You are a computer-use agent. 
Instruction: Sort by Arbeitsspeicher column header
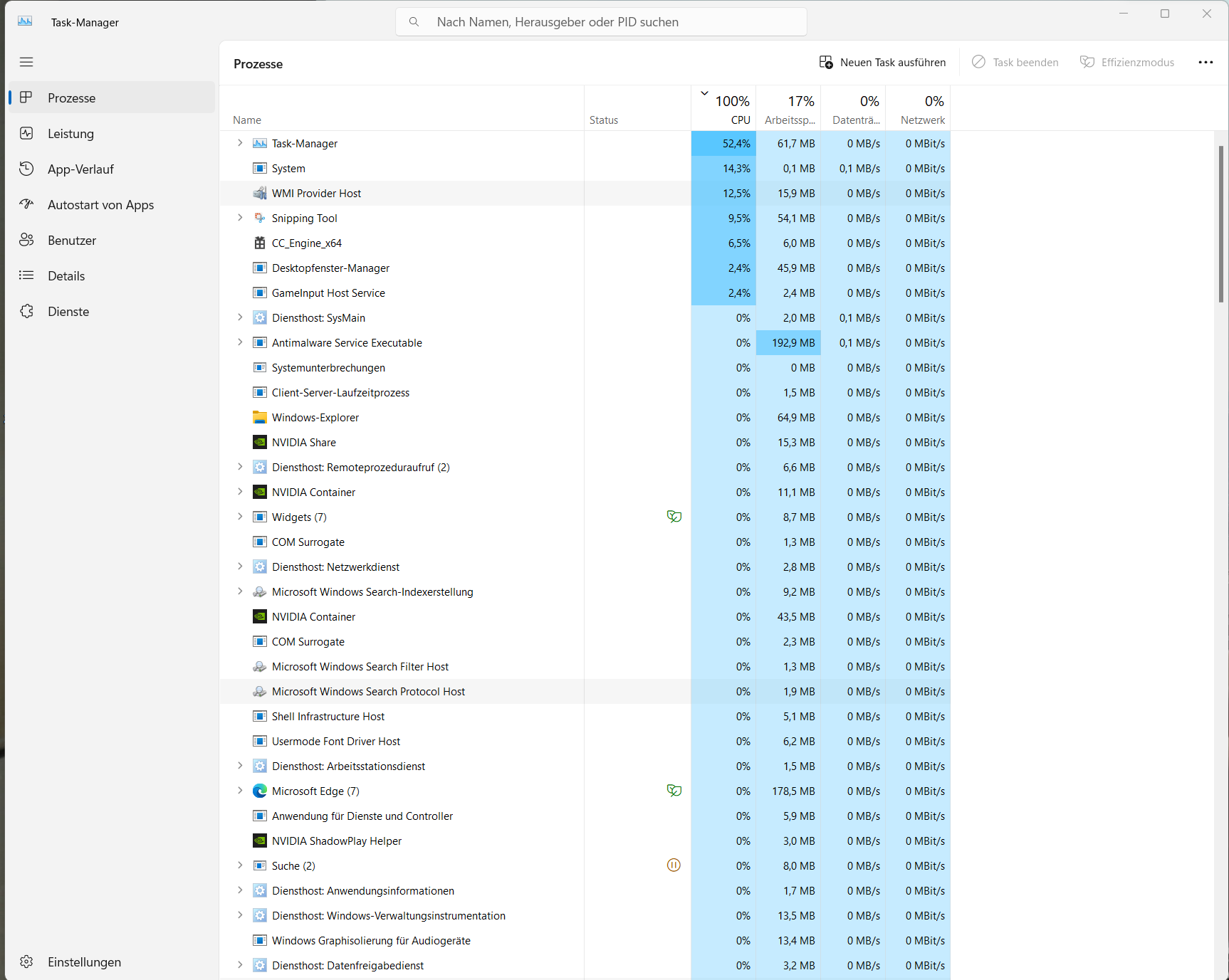(x=788, y=108)
